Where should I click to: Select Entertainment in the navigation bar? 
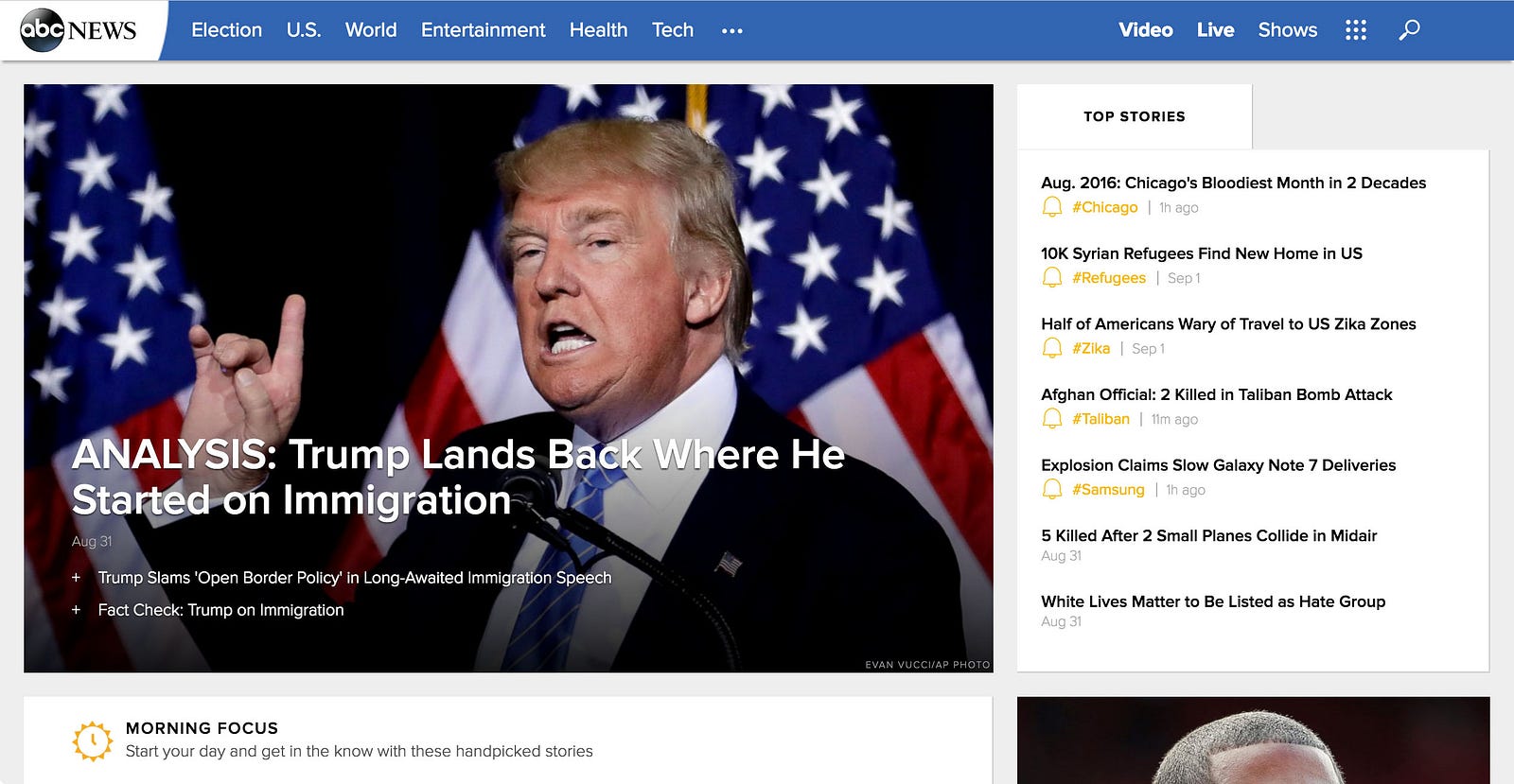pyautogui.click(x=483, y=30)
